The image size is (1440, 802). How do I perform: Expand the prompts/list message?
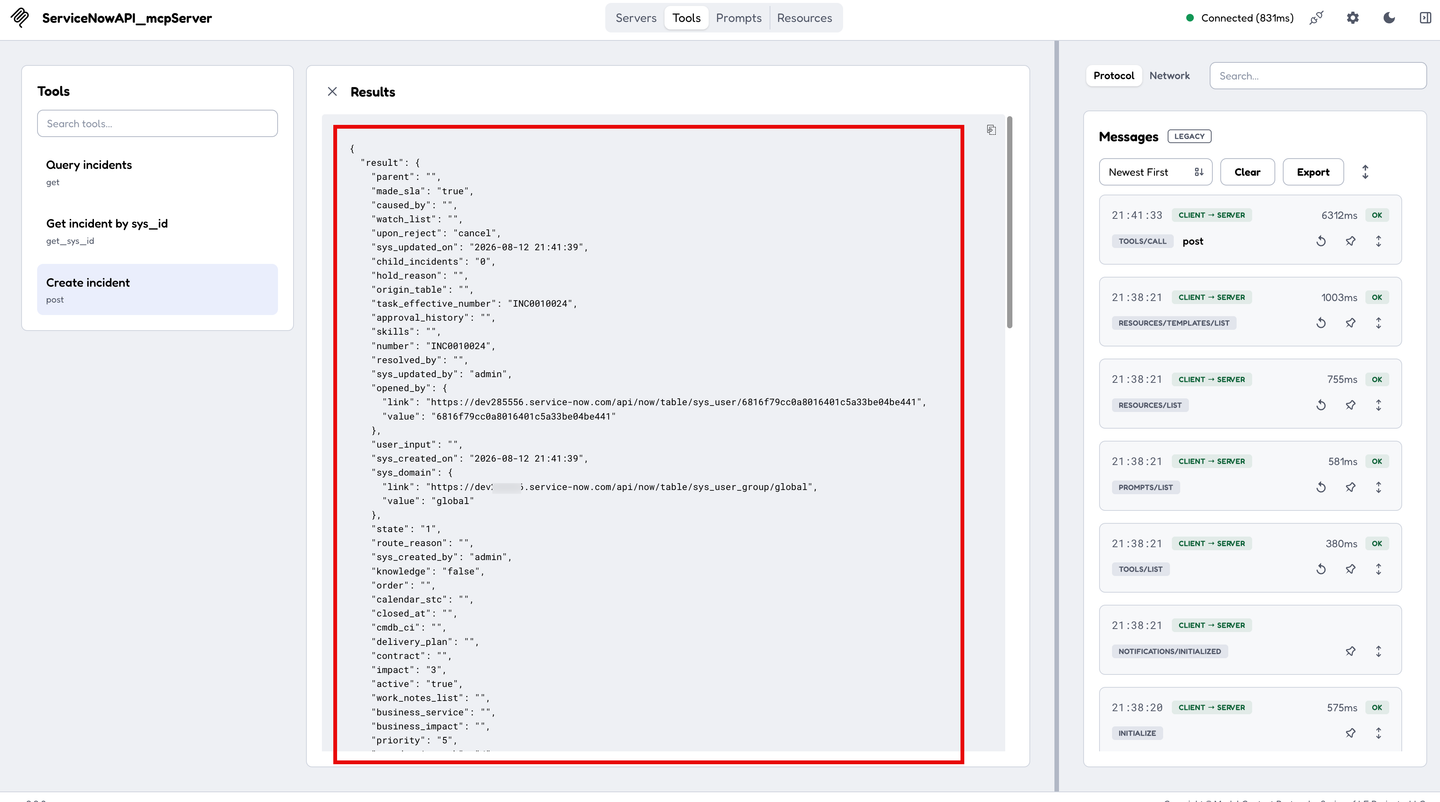(1379, 487)
